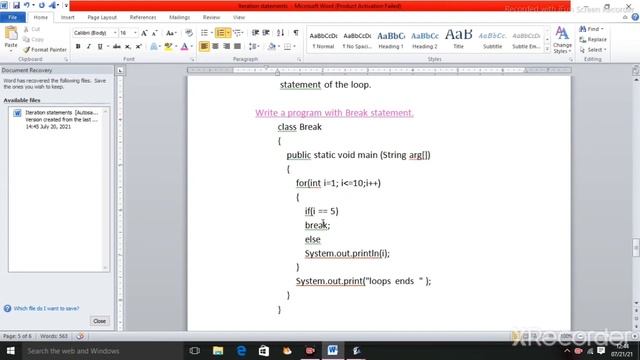Viewport: 640px width, 360px height.
Task: Open the Change Case Aa dropdown
Action: [x=171, y=33]
